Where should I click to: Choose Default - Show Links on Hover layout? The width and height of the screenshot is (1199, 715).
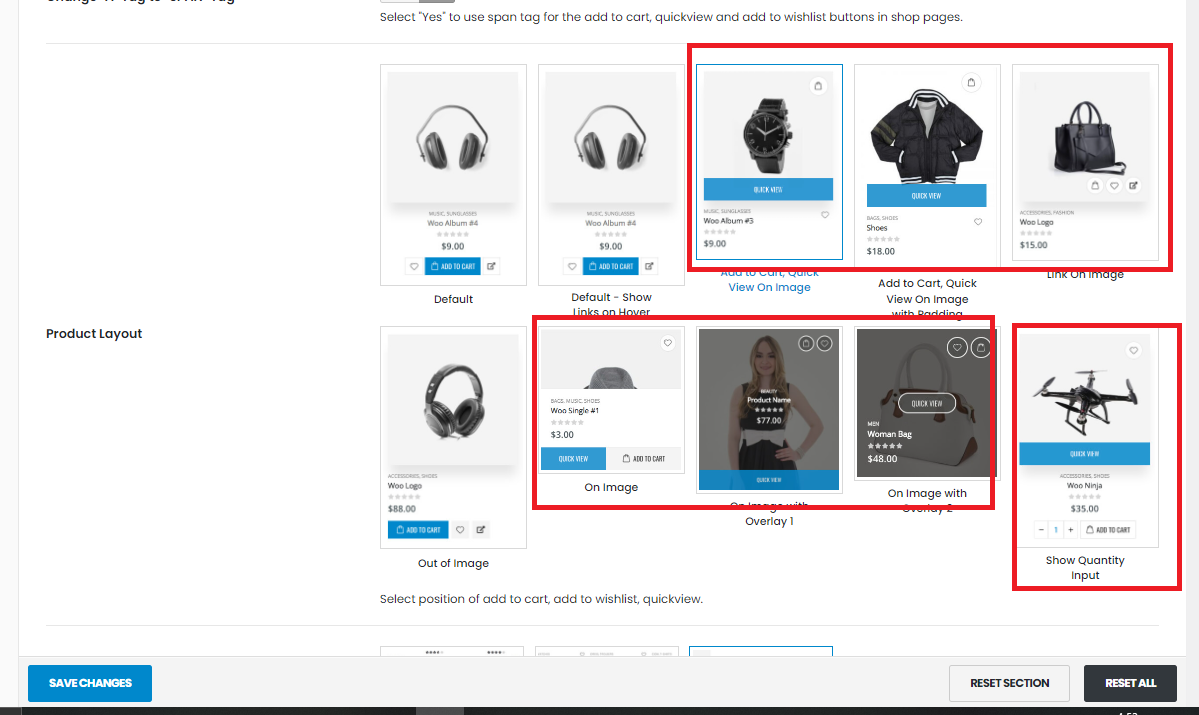click(611, 175)
